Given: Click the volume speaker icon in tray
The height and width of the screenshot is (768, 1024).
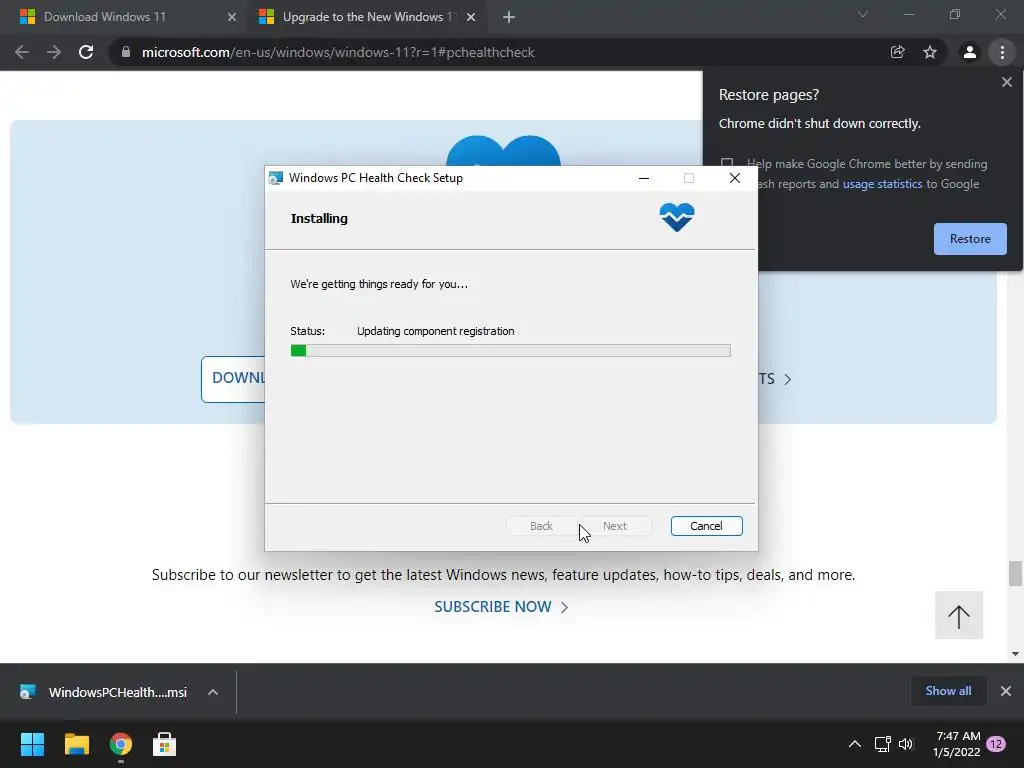Looking at the screenshot, I should pos(906,744).
